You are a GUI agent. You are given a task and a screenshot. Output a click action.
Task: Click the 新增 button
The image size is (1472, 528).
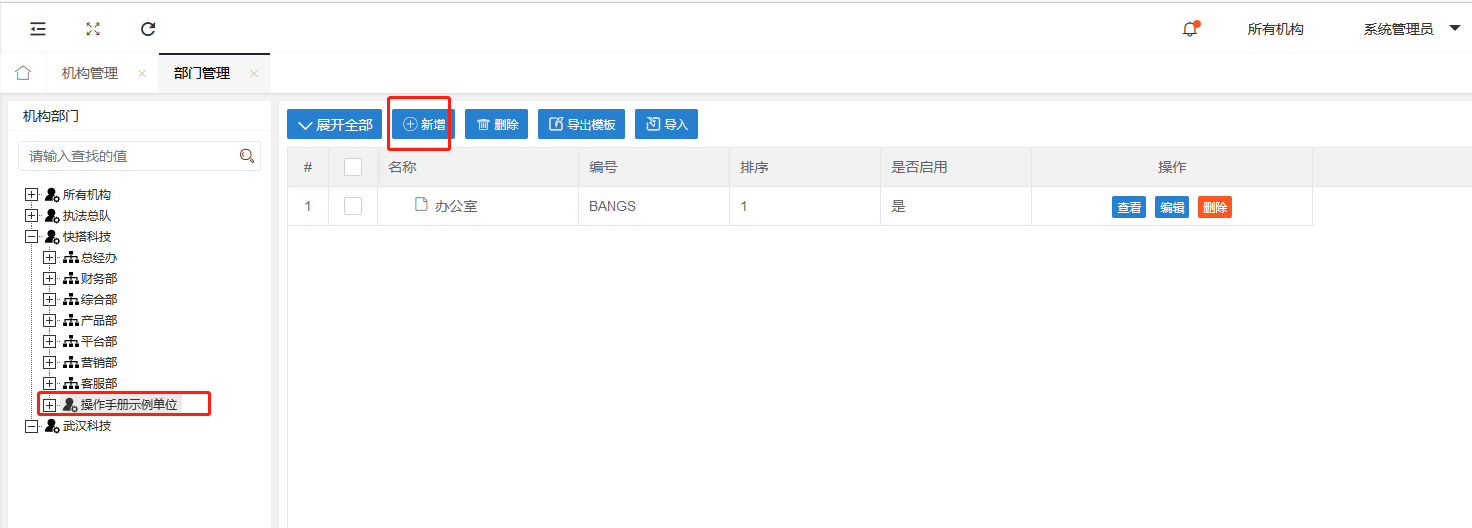(x=423, y=124)
